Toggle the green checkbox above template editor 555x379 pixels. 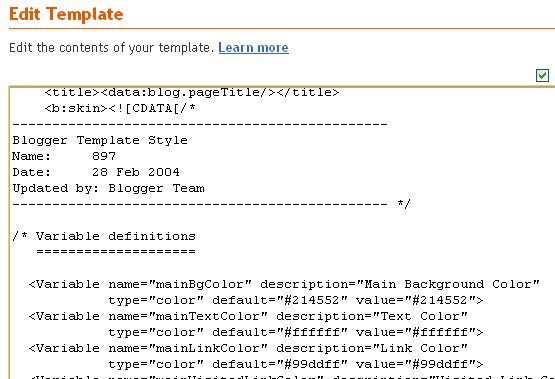click(542, 75)
